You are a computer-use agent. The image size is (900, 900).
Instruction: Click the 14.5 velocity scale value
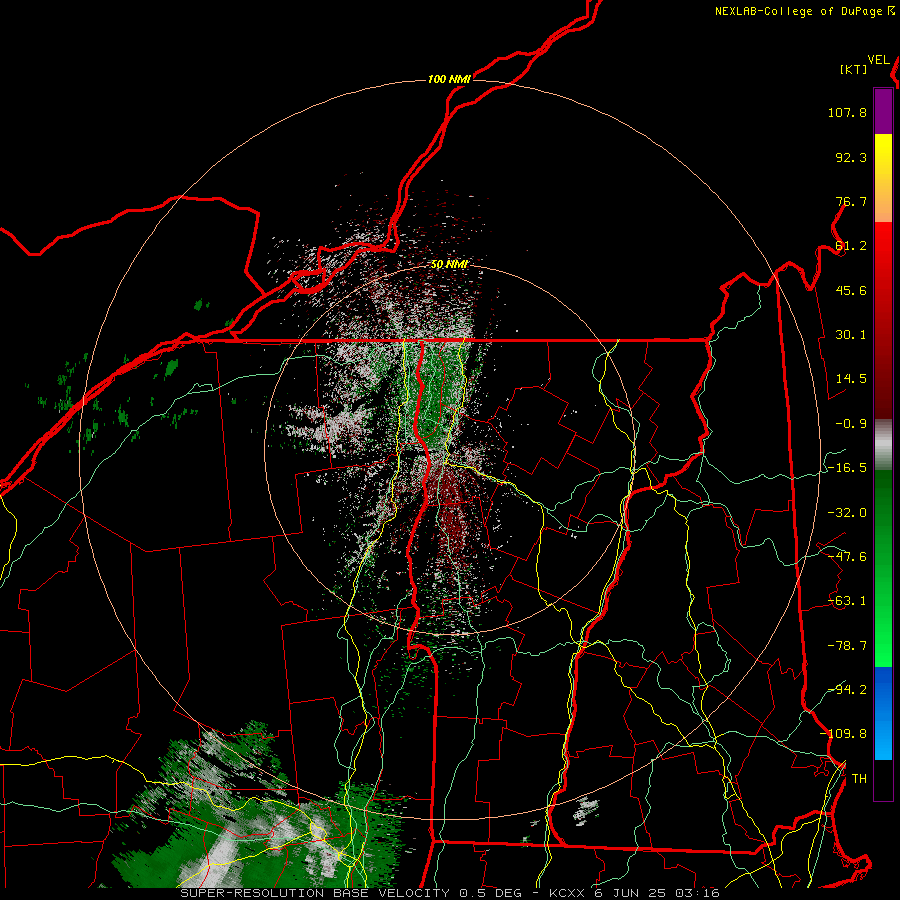coord(851,379)
